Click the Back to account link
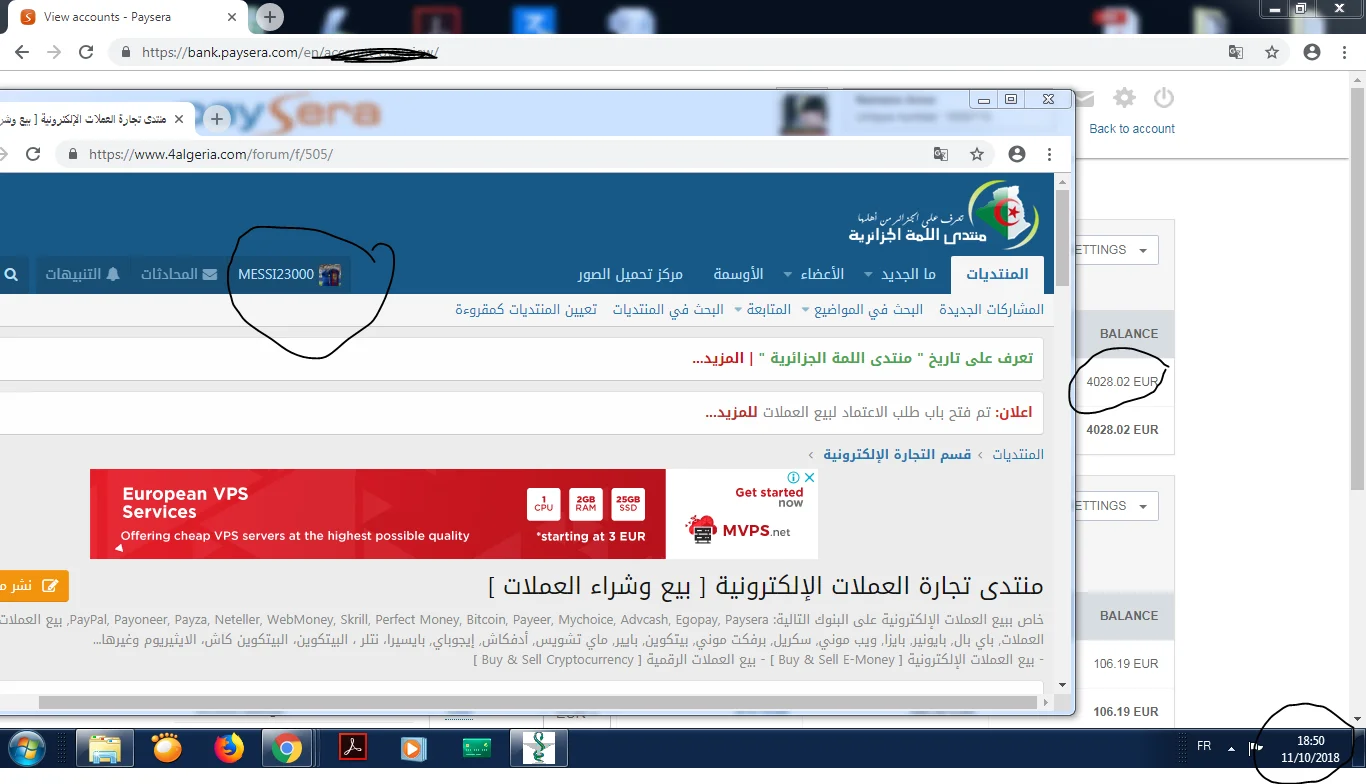 [1132, 129]
